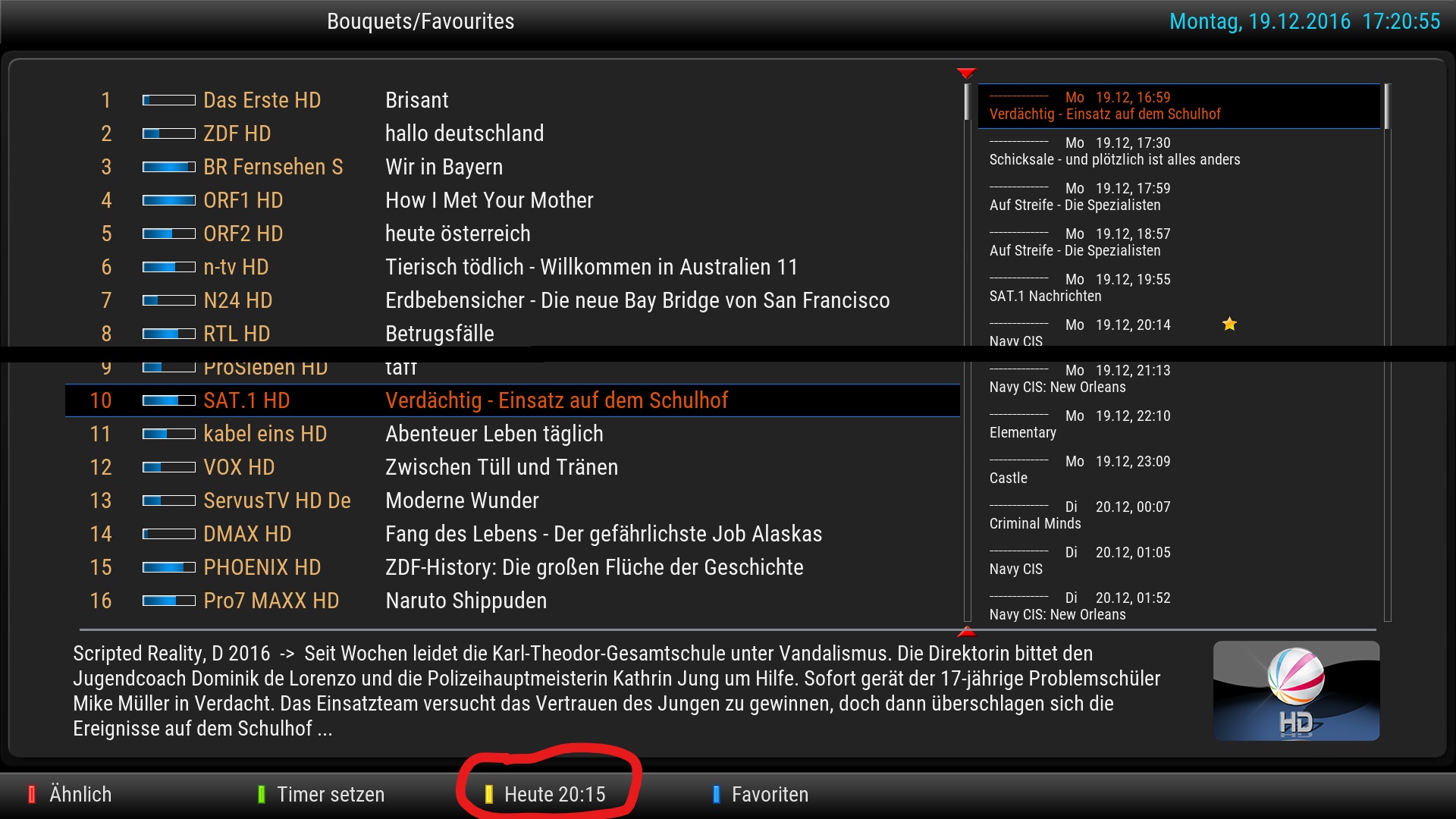1456x819 pixels.
Task: Select channel ZDF HD with hallo deutschland
Action: [x=464, y=133]
